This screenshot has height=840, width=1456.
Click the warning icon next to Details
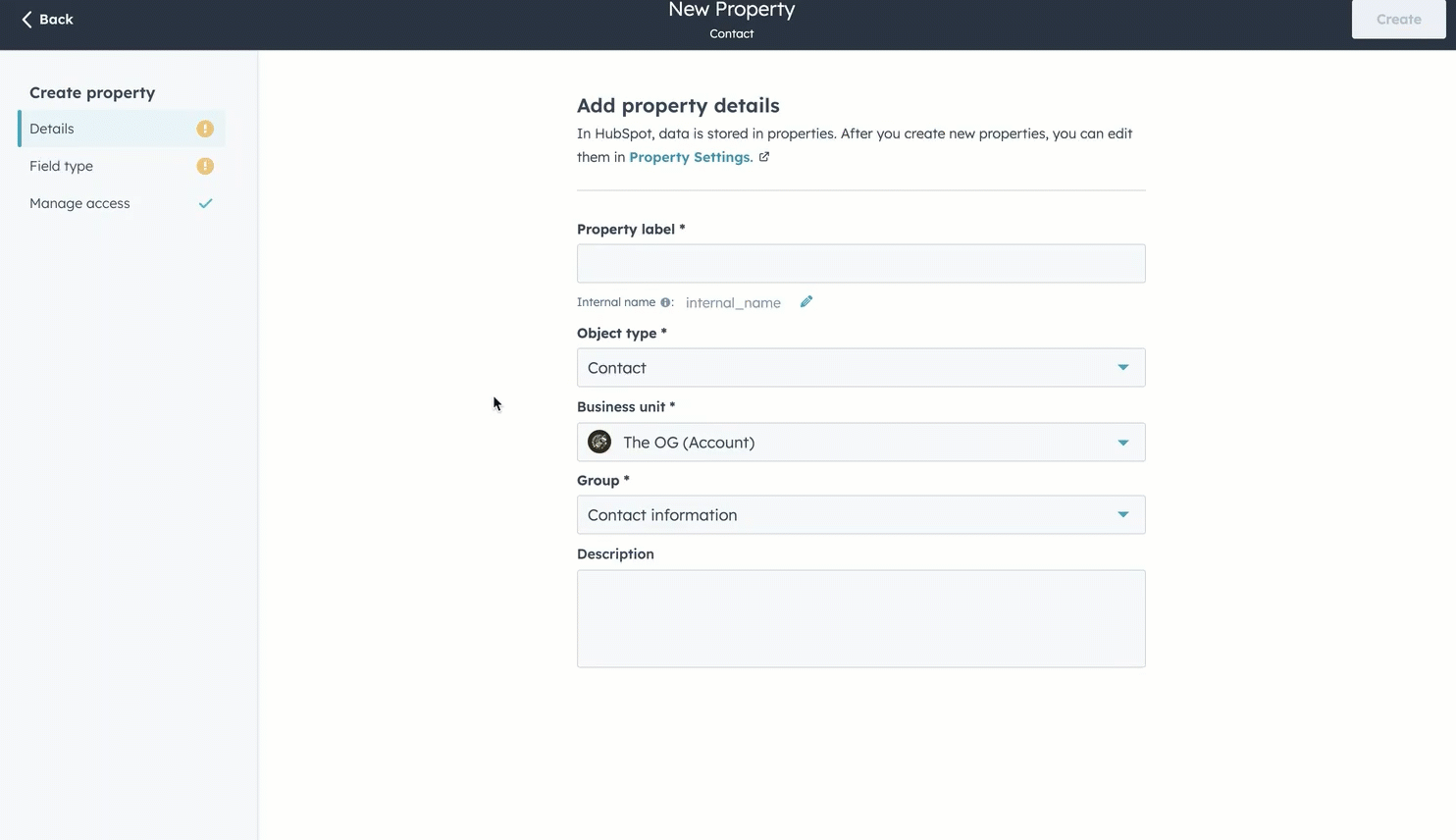pos(205,128)
